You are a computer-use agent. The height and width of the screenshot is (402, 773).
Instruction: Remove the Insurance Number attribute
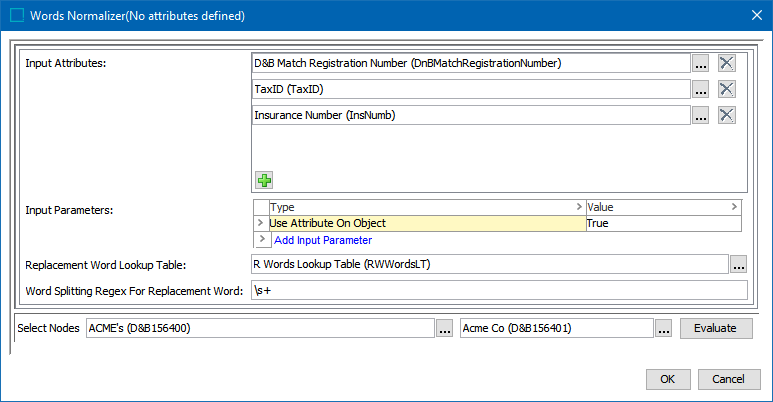[727, 115]
